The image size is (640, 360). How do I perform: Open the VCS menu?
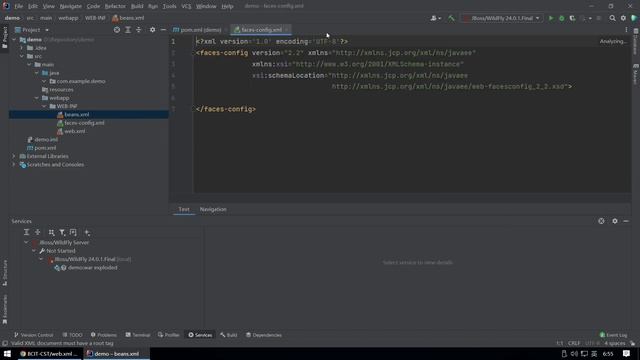[186, 6]
